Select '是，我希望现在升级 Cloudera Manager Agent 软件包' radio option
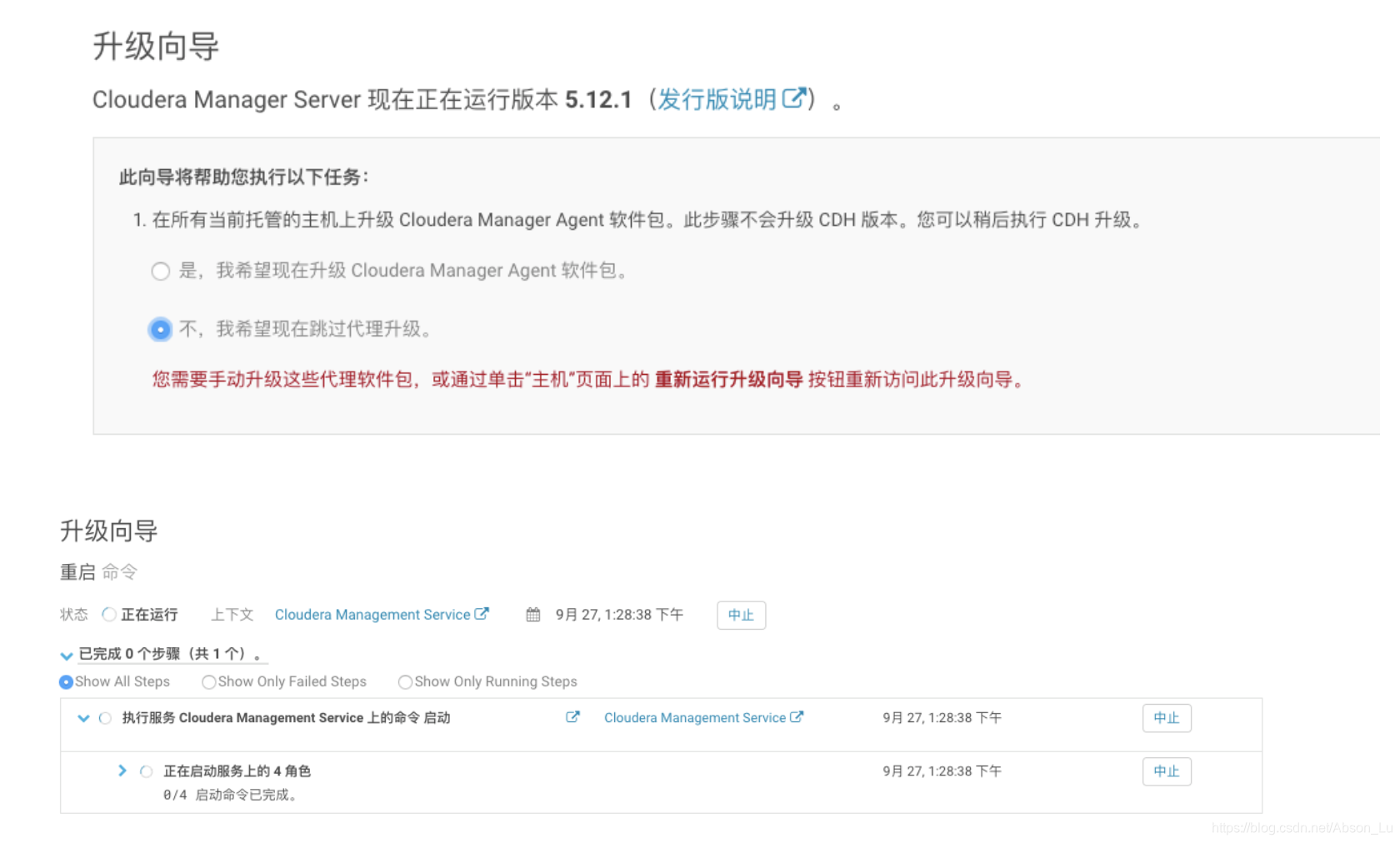The width and height of the screenshot is (1400, 843). point(160,272)
